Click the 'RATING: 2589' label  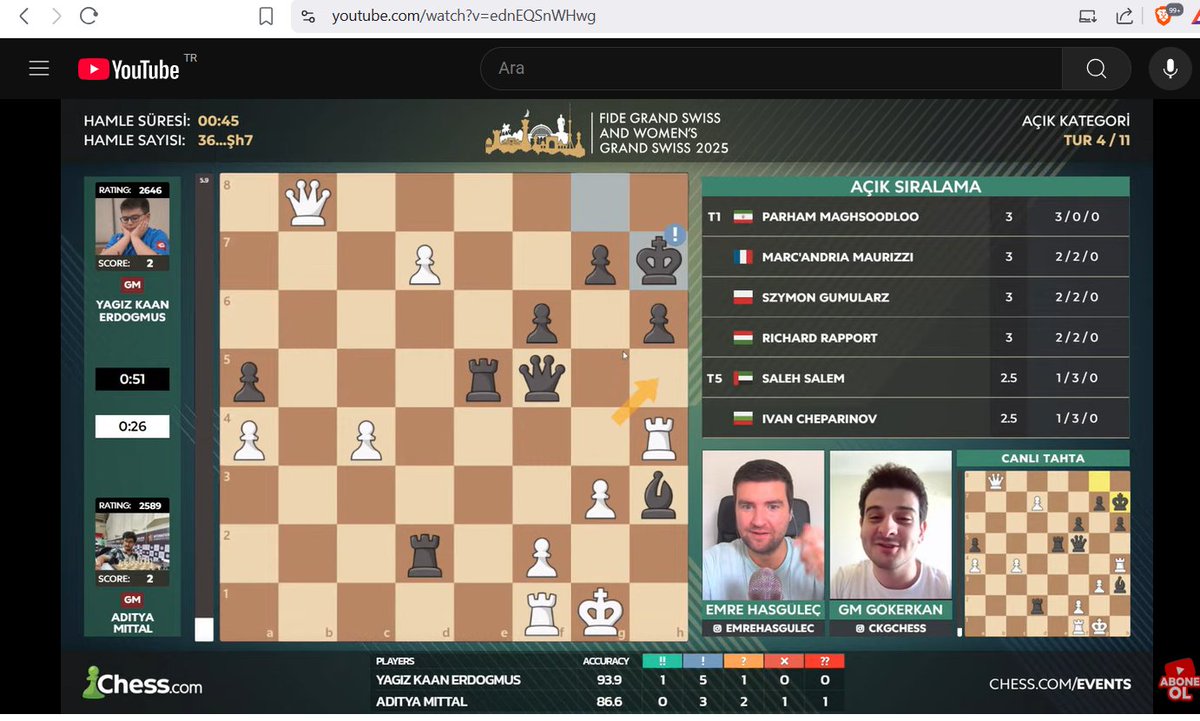[130, 506]
